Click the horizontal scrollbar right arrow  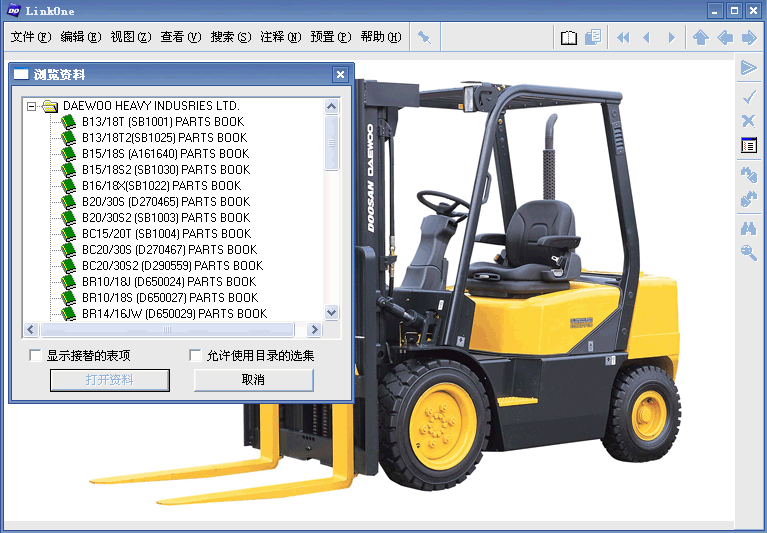[315, 329]
